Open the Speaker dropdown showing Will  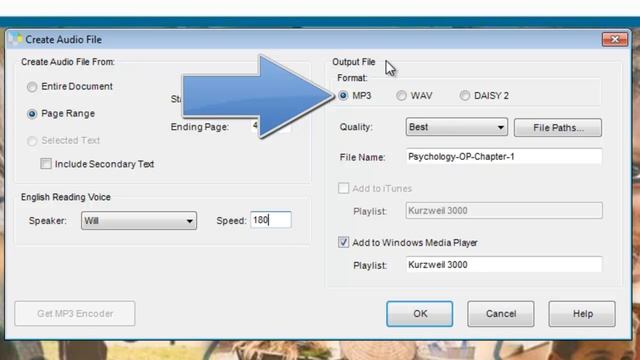139,221
